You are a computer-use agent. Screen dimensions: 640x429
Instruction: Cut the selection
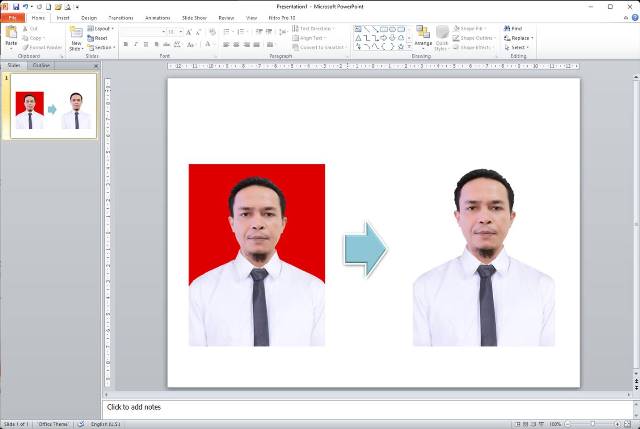pyautogui.click(x=30, y=29)
